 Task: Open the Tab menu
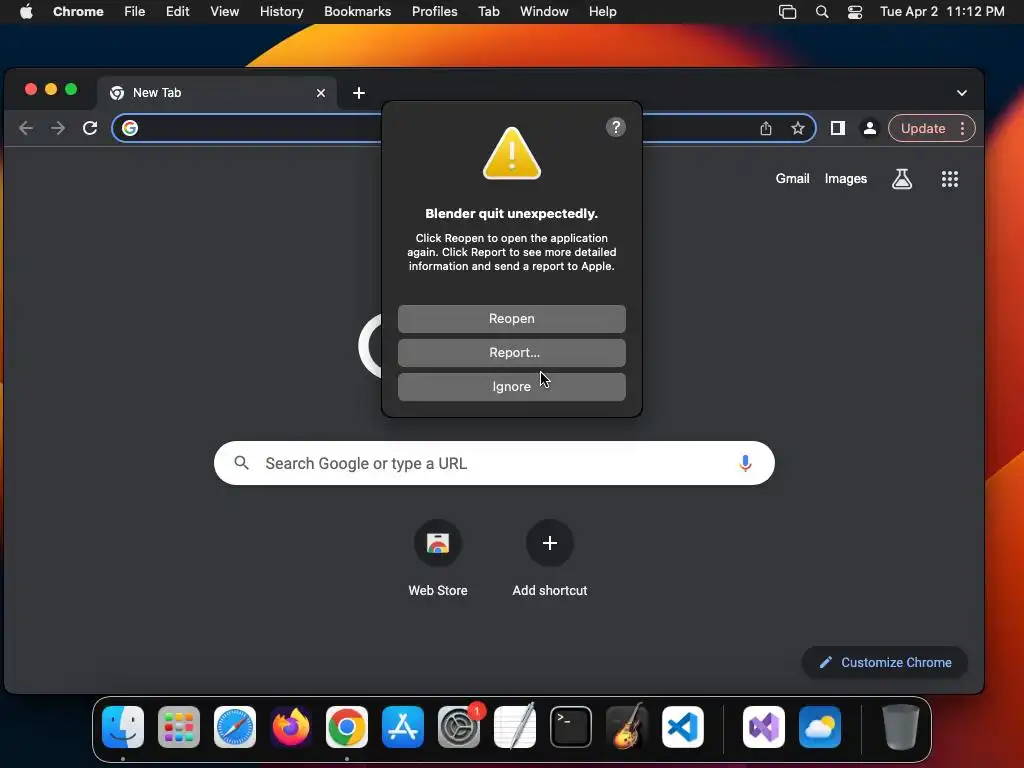(x=488, y=11)
